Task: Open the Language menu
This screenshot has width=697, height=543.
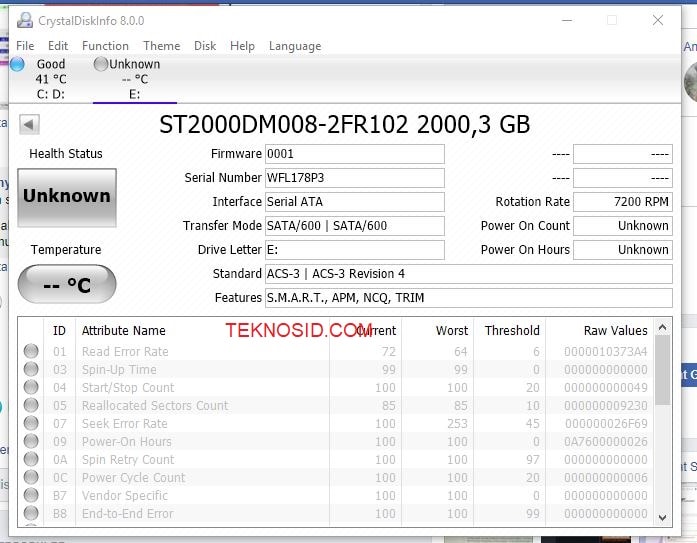Action: pos(295,46)
